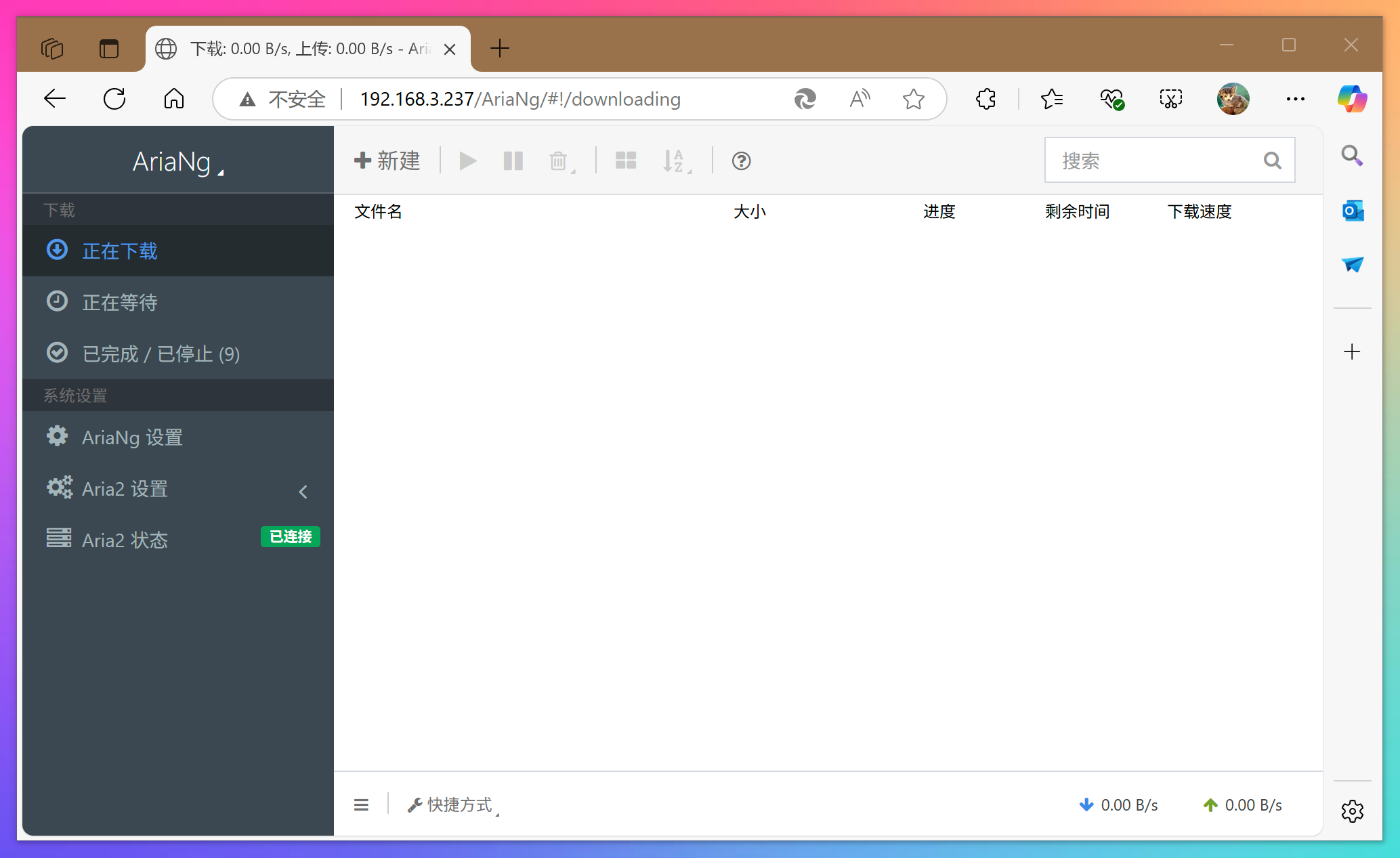Collapse the Aria2 设置 section chevron
The width and height of the screenshot is (1400, 858).
pyautogui.click(x=303, y=492)
